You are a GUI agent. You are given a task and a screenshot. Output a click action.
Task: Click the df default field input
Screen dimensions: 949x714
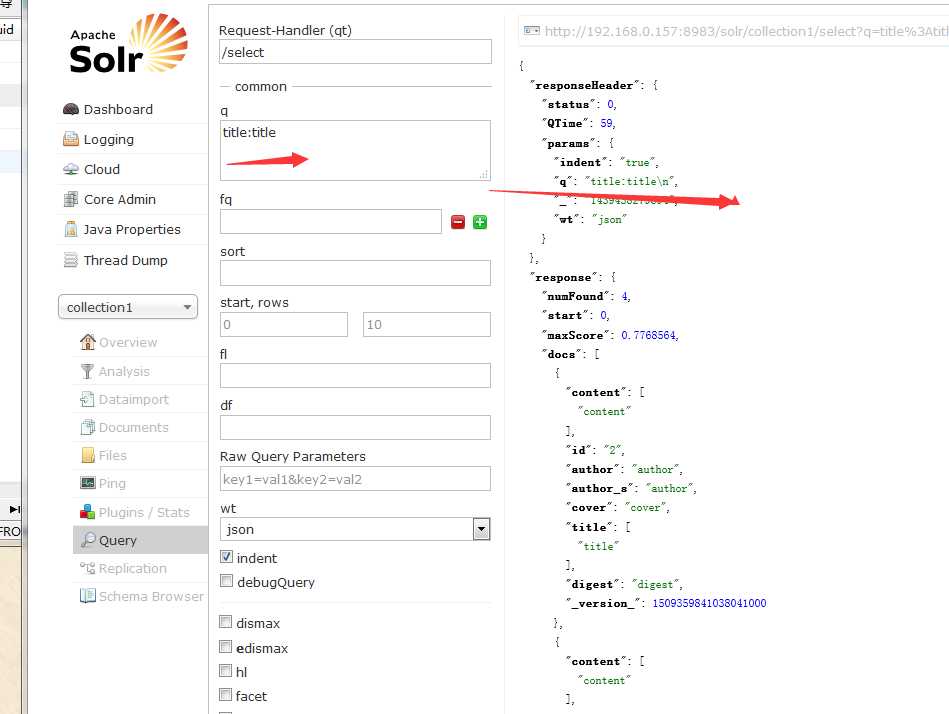tap(355, 427)
